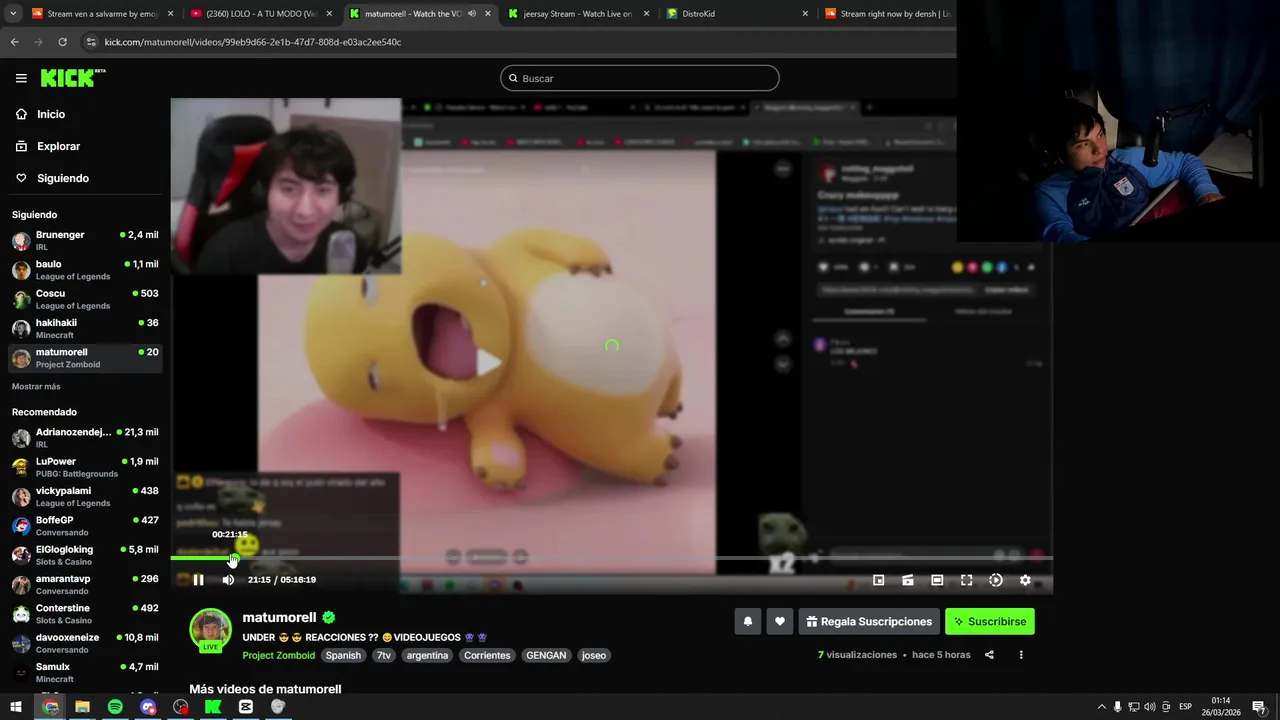1280x720 pixels.
Task: Open davooxeneize recommended channel
Action: 85,643
